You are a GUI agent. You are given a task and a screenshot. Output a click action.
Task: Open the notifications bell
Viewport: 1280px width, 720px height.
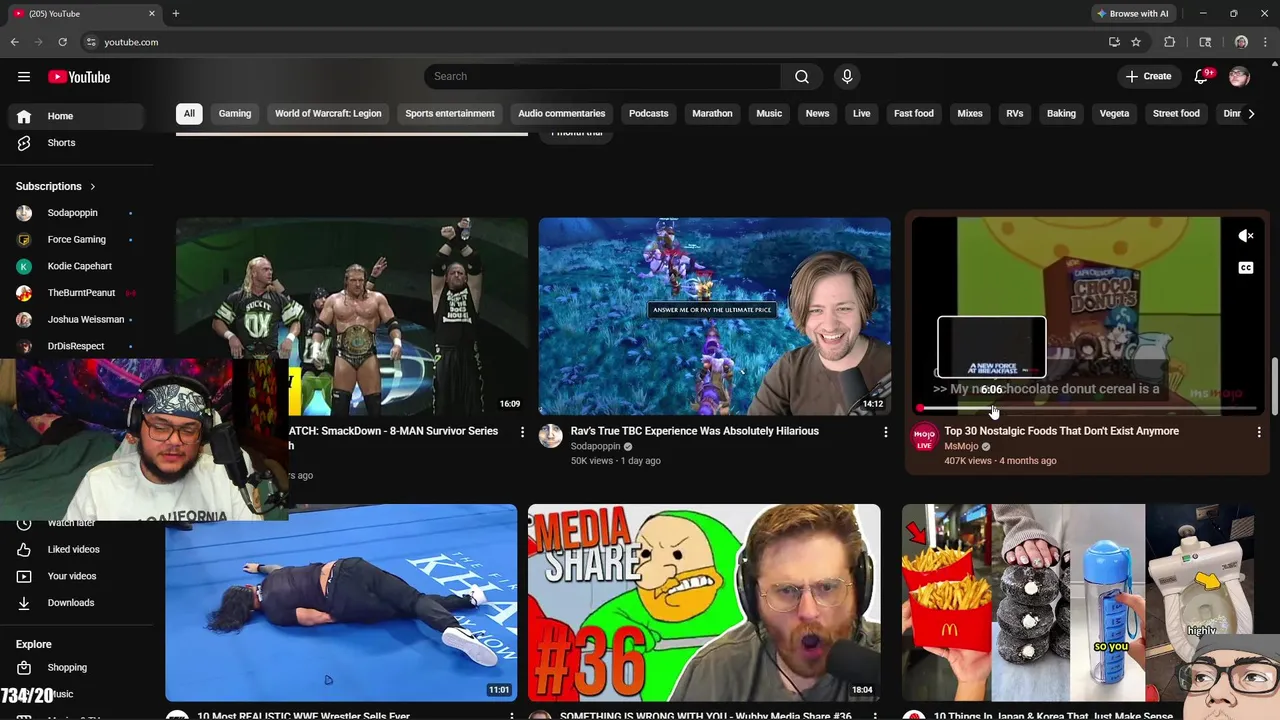point(1202,77)
